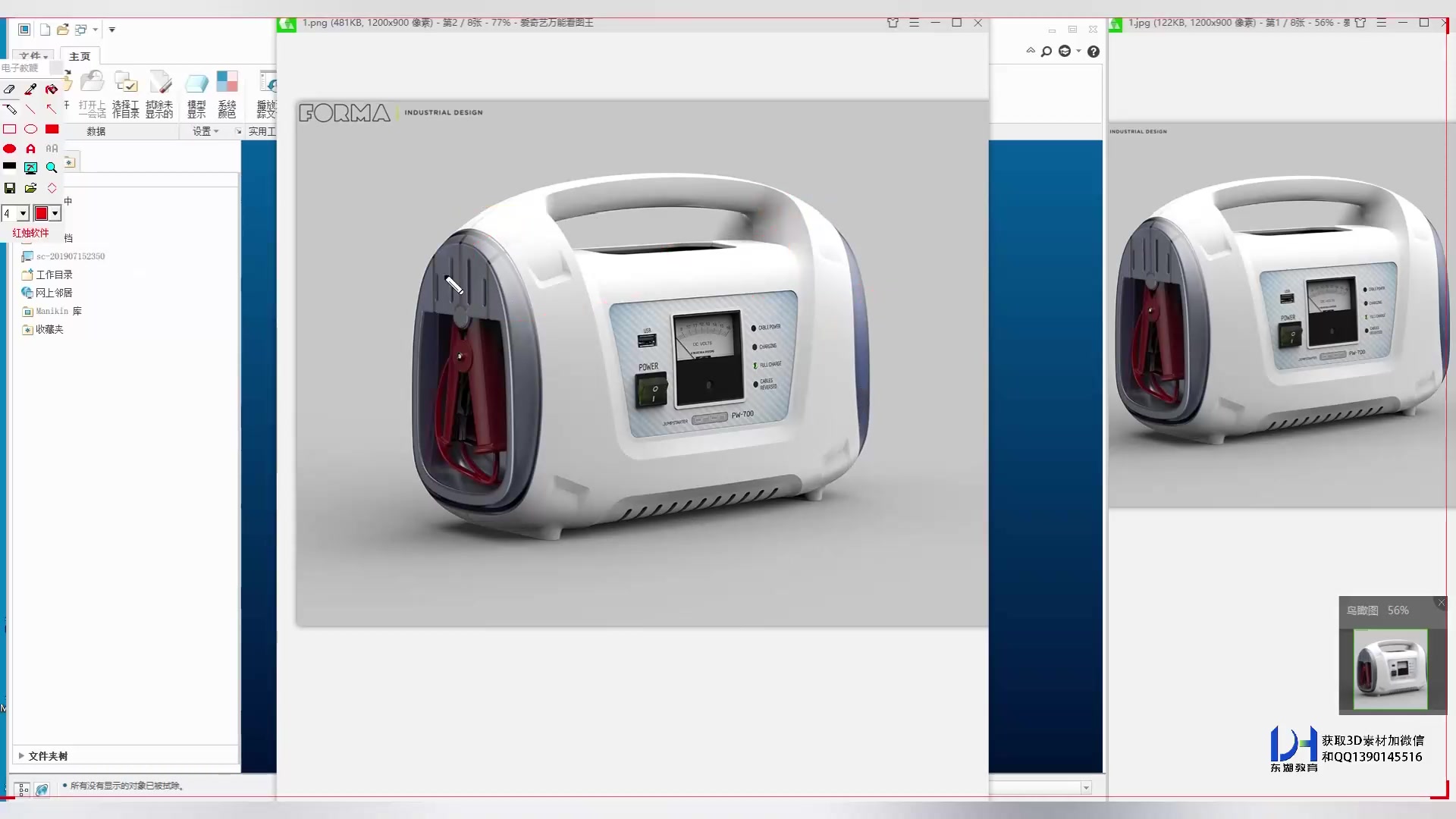This screenshot has width=1456, height=819.
Task: Open dropdown arrow beside learning icon
Action: click(1078, 52)
